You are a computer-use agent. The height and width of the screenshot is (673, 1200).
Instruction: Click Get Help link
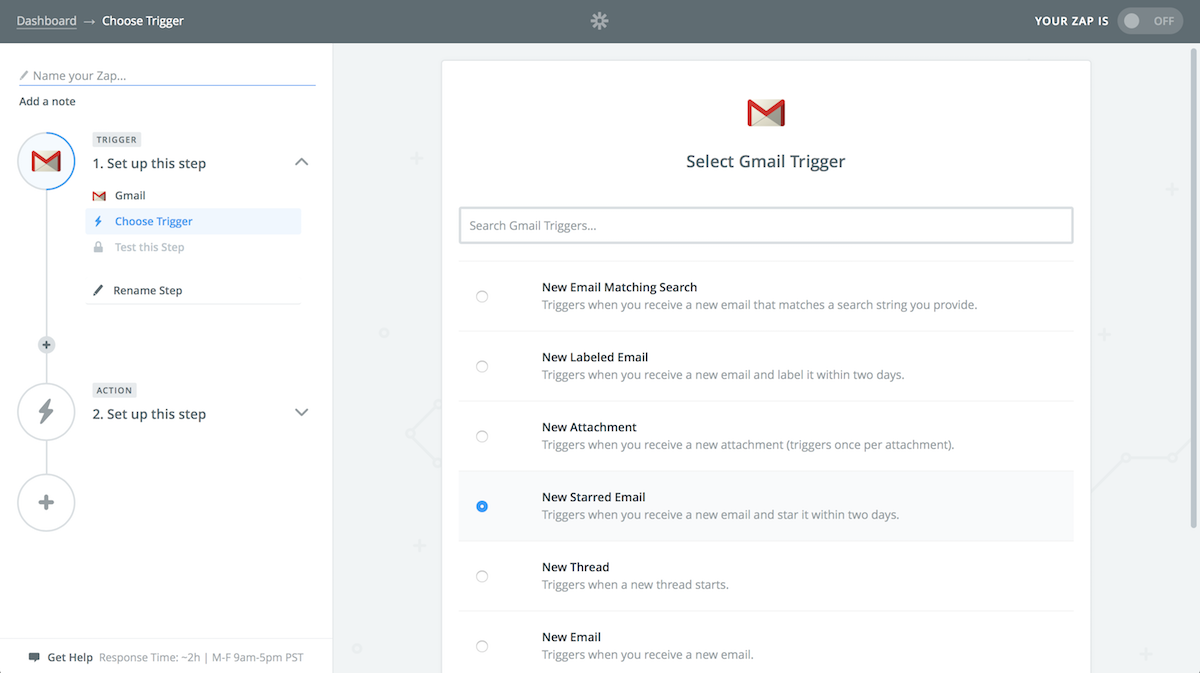[70, 657]
